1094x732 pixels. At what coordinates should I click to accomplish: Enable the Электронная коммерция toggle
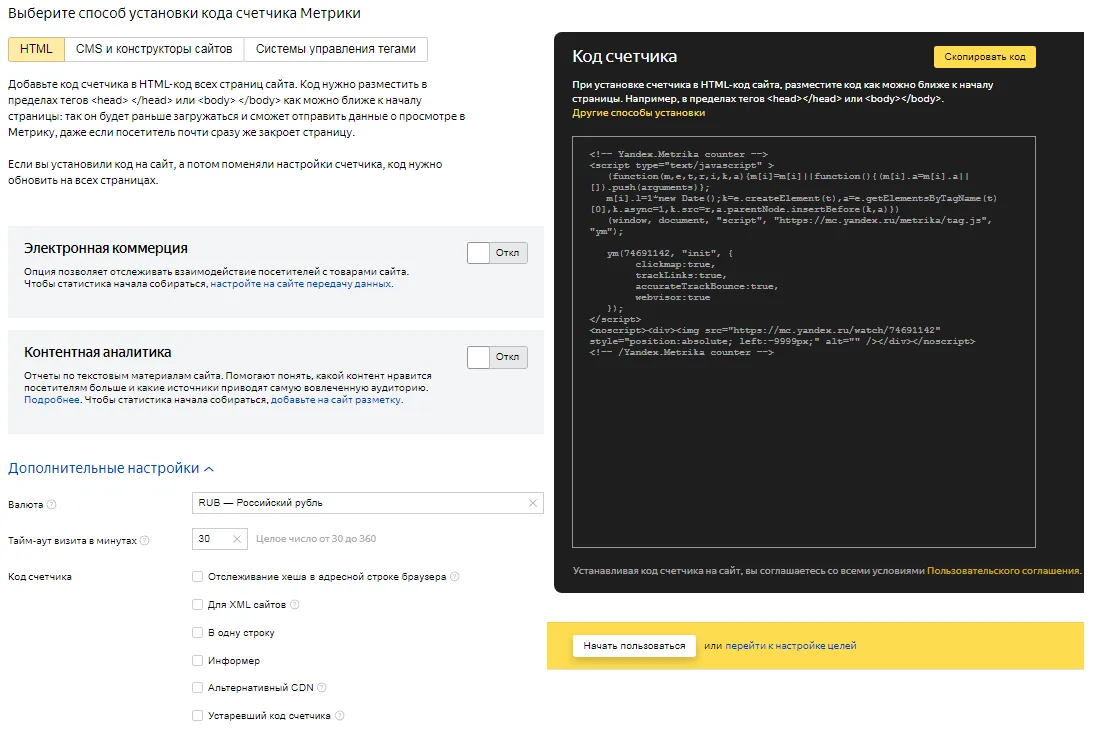(x=497, y=253)
